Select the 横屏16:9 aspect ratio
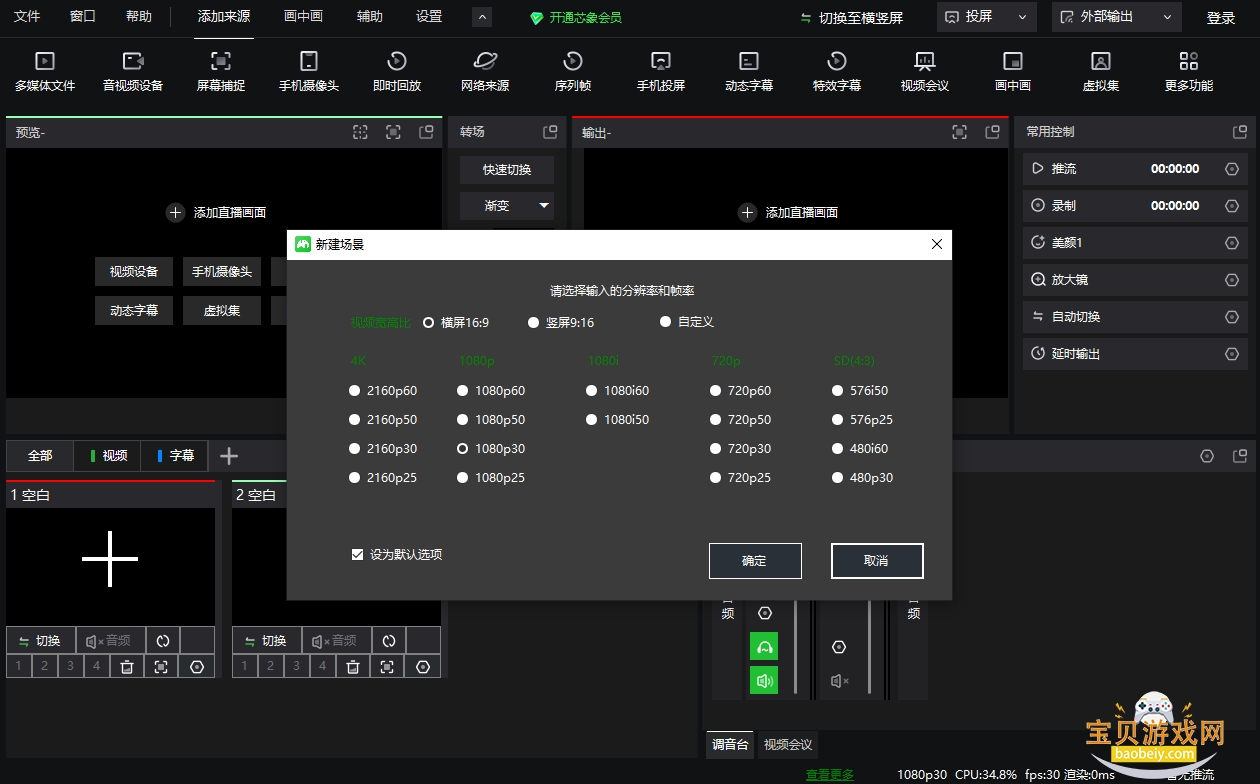The image size is (1260, 784). point(457,322)
